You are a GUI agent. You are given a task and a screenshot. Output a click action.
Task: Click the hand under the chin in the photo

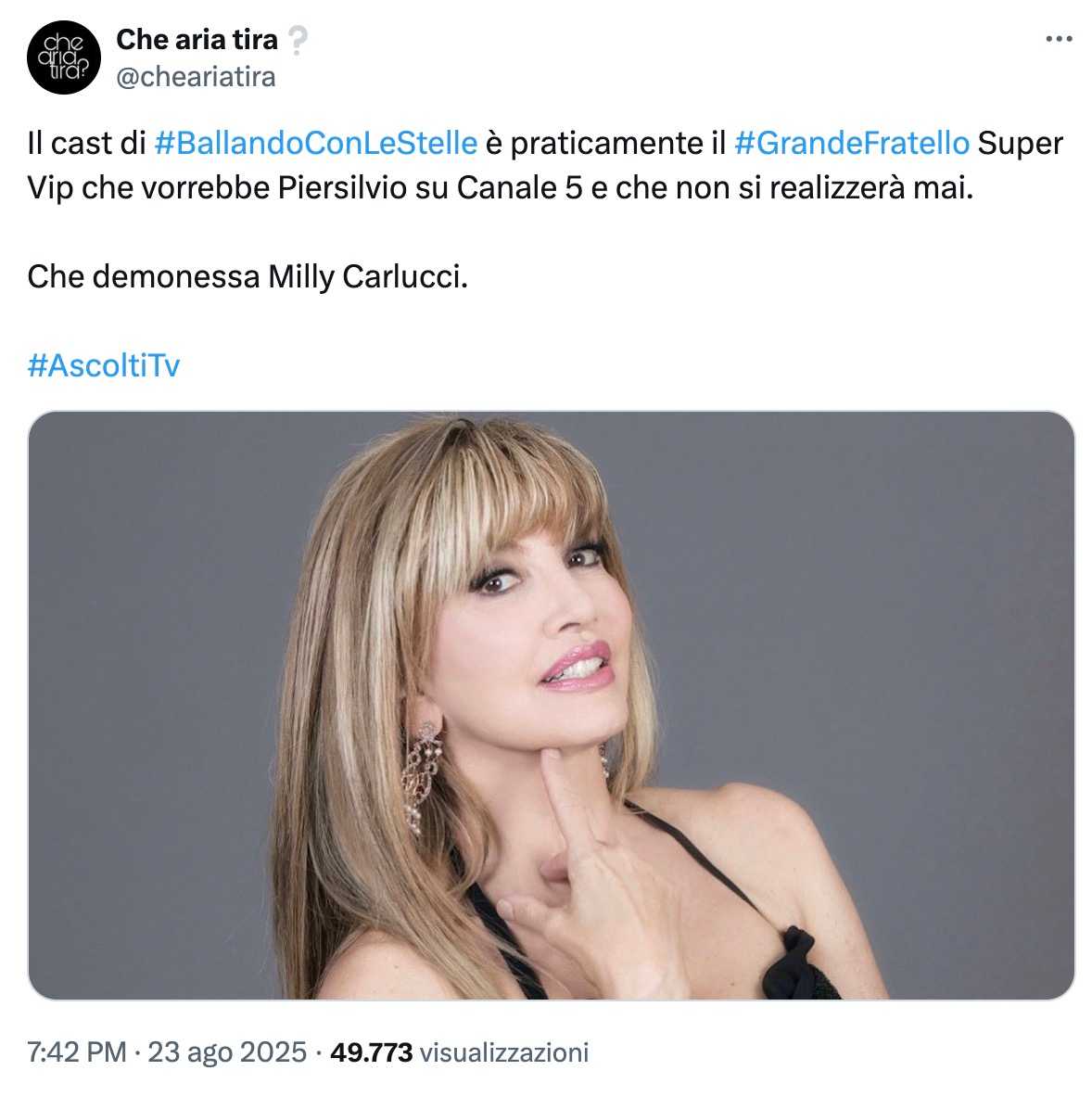583,881
